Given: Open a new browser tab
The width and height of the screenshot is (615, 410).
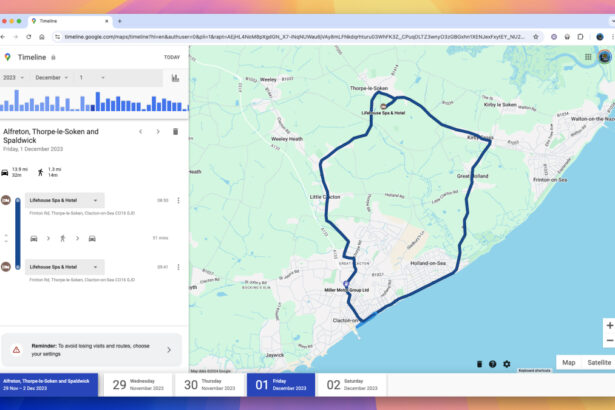Looking at the screenshot, I should [120, 21].
